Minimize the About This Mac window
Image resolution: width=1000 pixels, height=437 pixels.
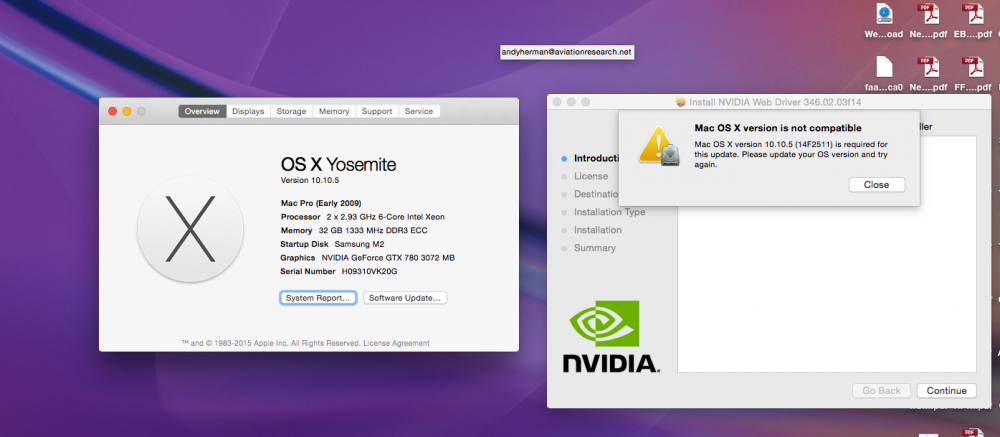pyautogui.click(x=127, y=111)
